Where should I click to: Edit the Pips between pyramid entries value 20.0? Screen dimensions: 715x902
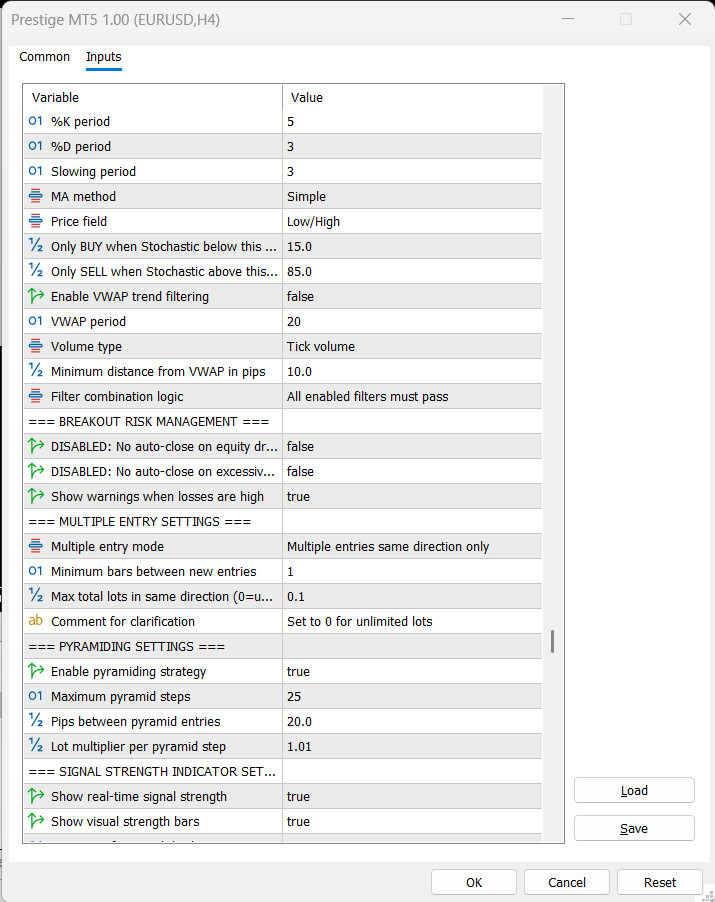pyautogui.click(x=412, y=721)
